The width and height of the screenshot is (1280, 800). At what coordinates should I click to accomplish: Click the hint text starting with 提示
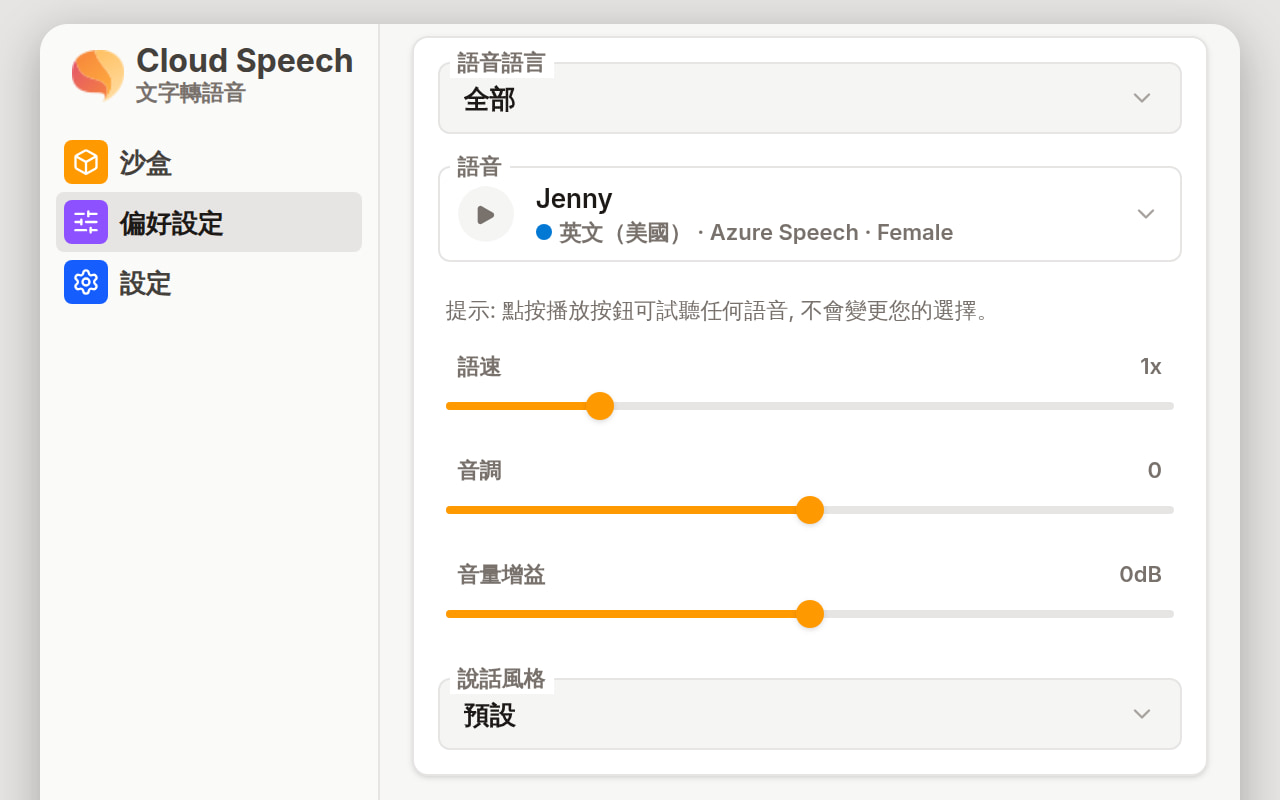(x=720, y=311)
